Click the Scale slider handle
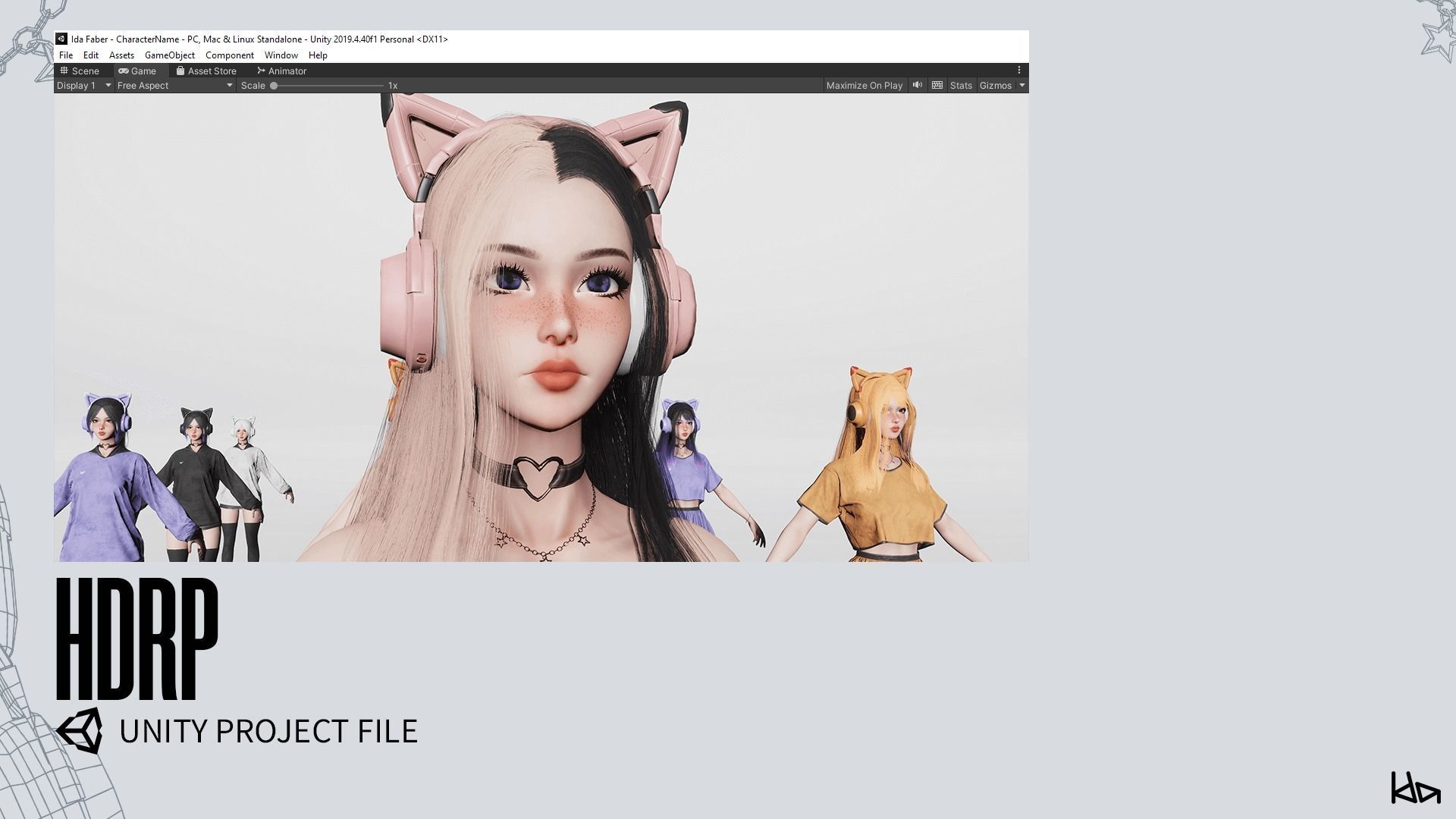 point(274,86)
